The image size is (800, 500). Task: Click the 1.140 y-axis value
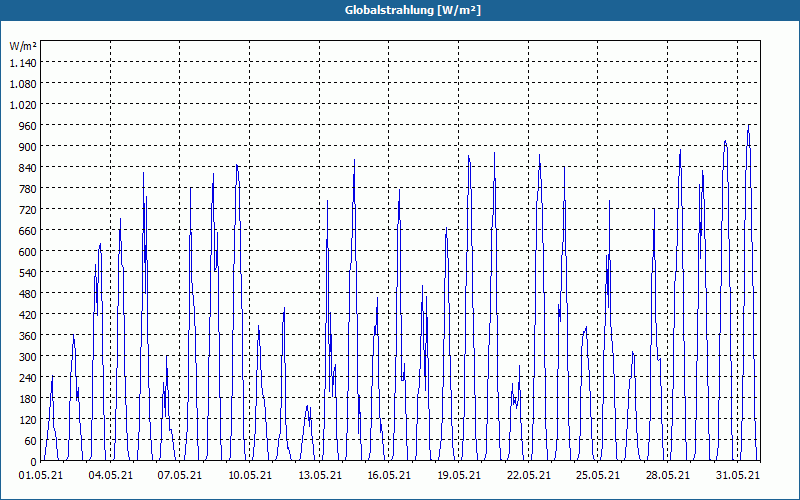23,62
